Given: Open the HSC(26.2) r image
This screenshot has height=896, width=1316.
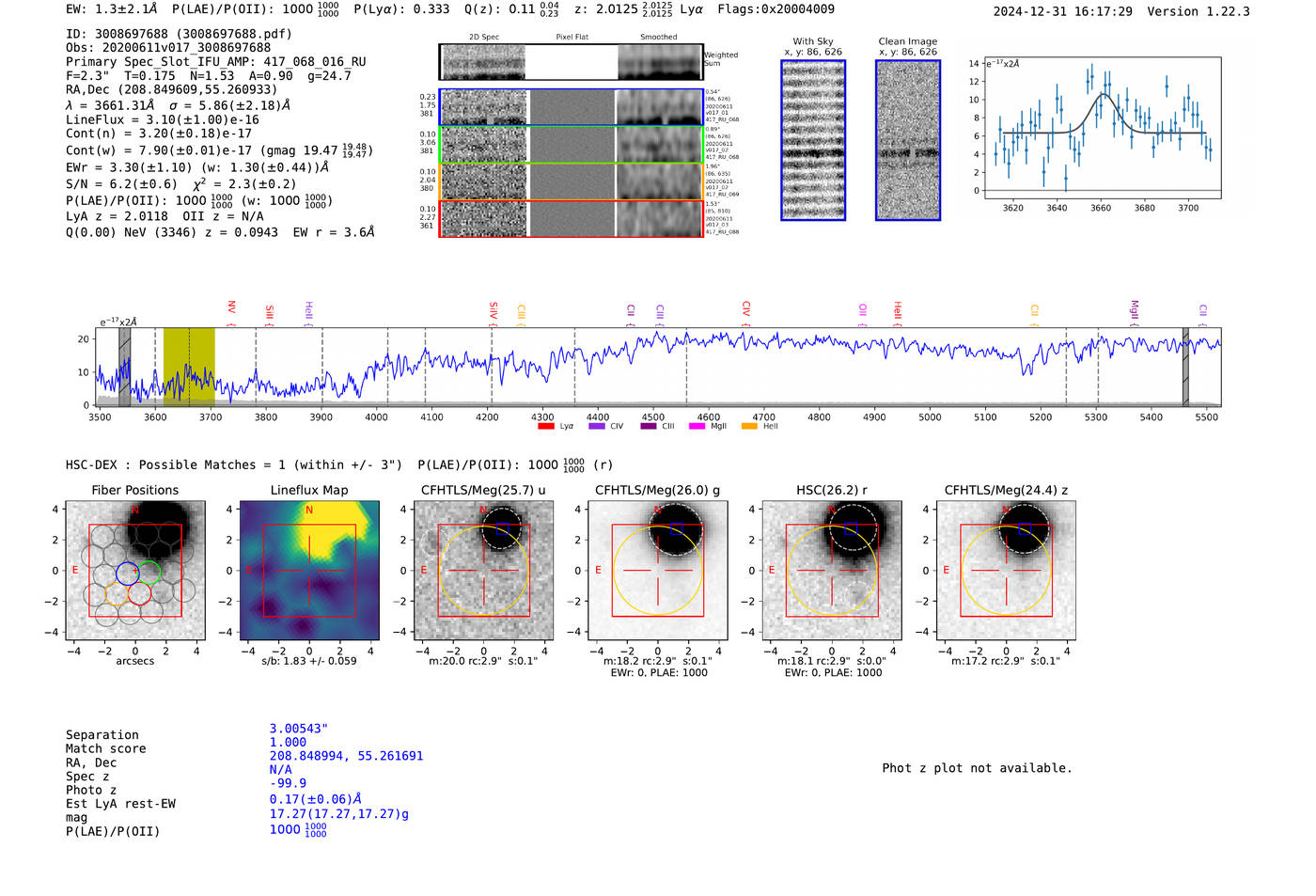Looking at the screenshot, I should [832, 571].
